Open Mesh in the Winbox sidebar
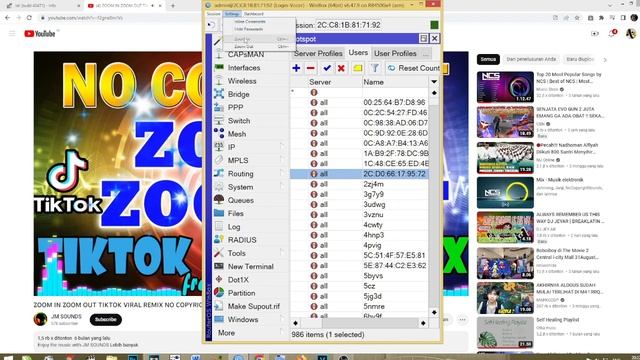 pyautogui.click(x=237, y=134)
